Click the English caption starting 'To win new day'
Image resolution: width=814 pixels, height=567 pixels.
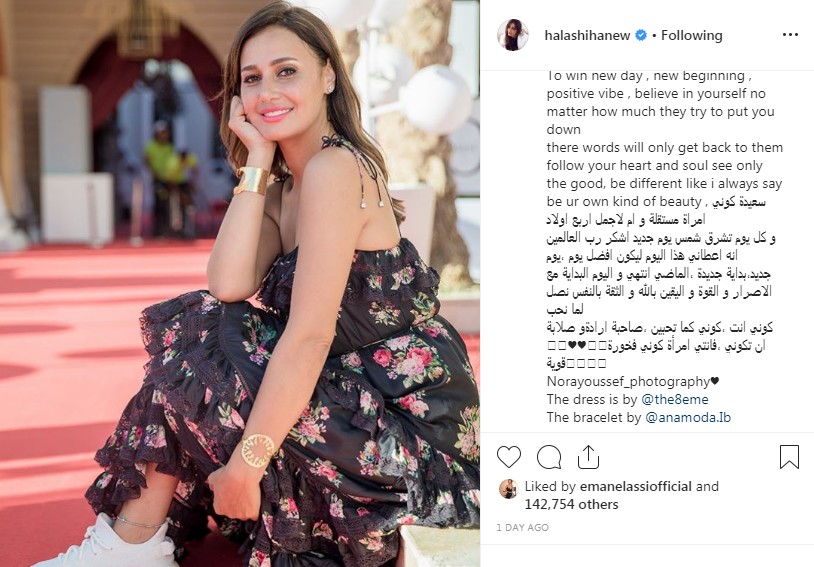pos(664,138)
